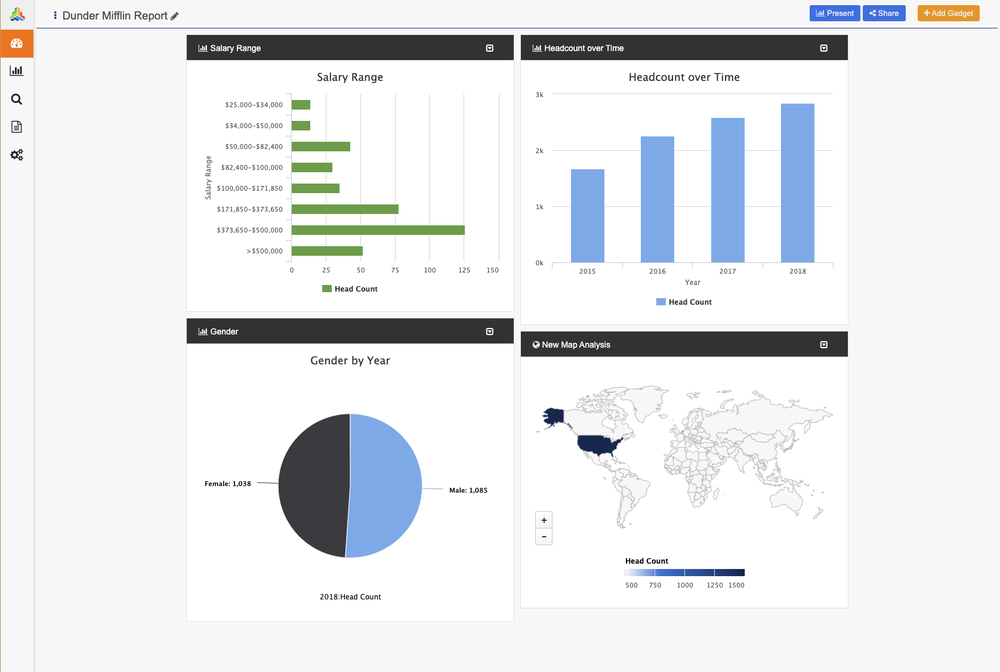Screen dimensions: 1000x672
Task: Click the '3k' y-axis label
Action: coord(540,94)
